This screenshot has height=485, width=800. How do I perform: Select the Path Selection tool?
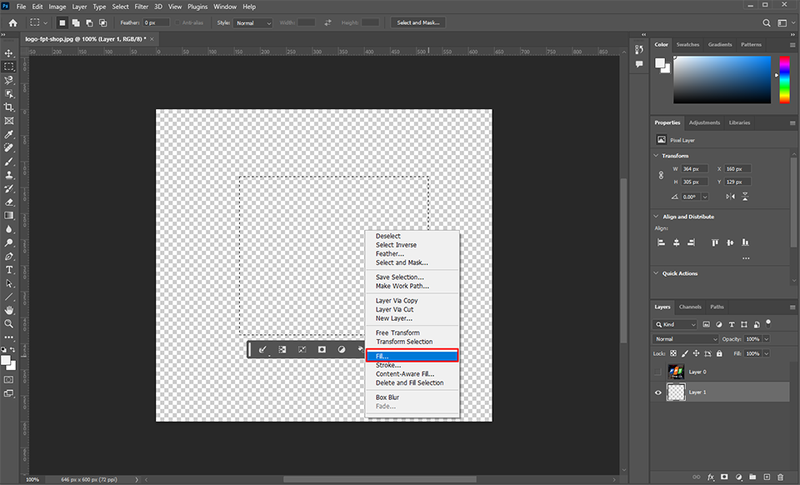[x=9, y=284]
